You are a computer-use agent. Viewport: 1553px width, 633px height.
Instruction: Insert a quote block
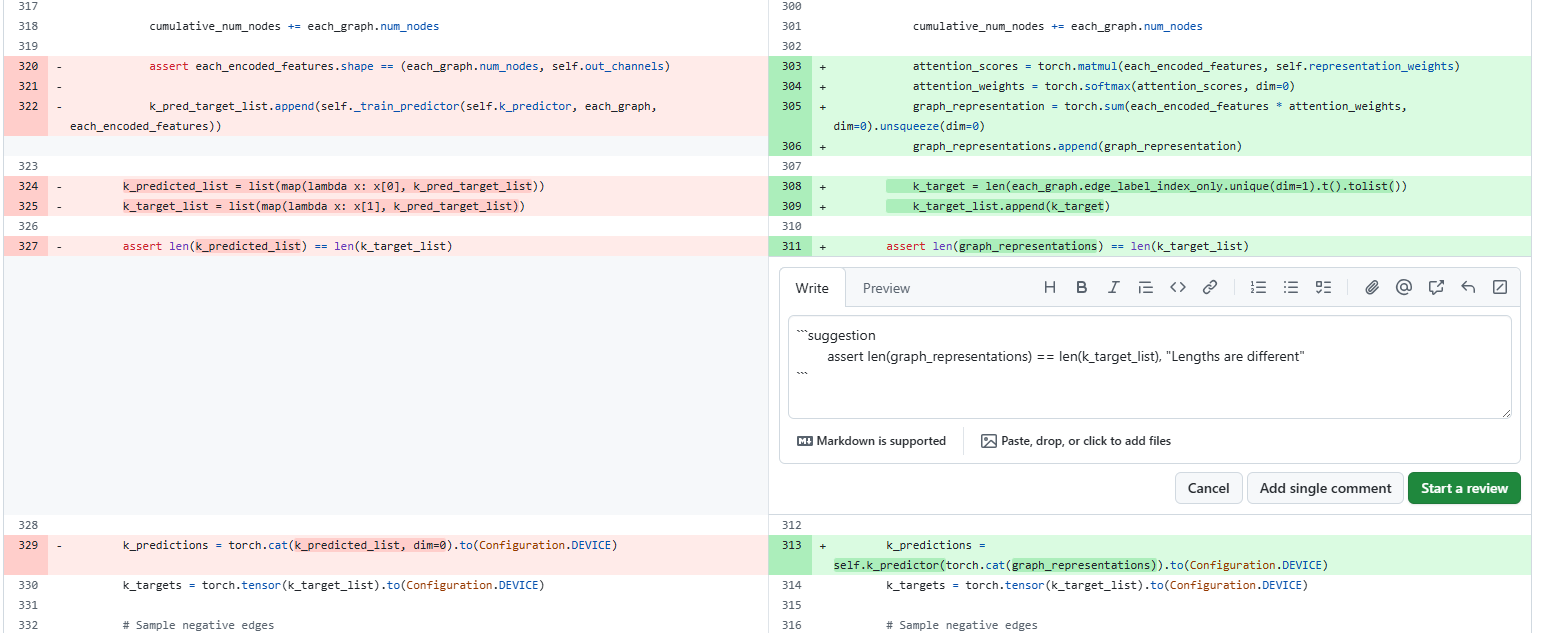coord(1146,287)
